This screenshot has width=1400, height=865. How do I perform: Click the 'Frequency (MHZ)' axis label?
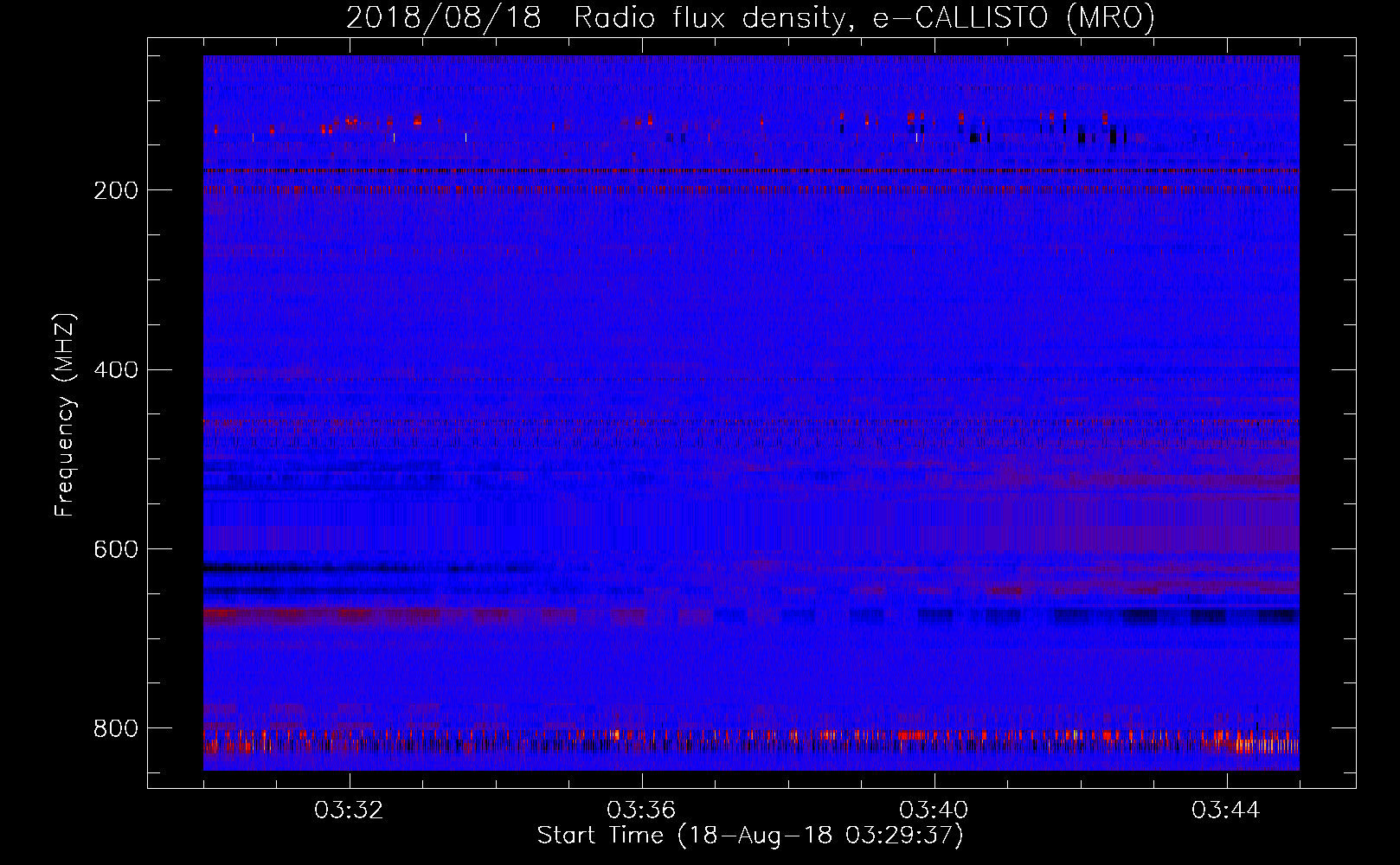65,414
